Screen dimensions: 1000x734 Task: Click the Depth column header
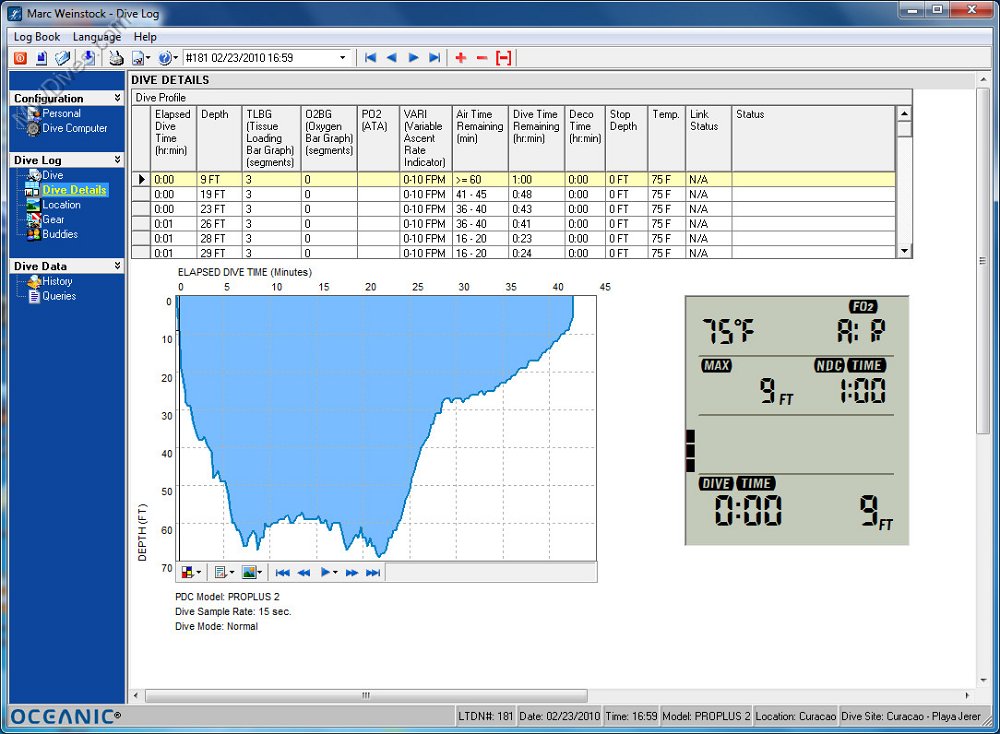(219, 138)
